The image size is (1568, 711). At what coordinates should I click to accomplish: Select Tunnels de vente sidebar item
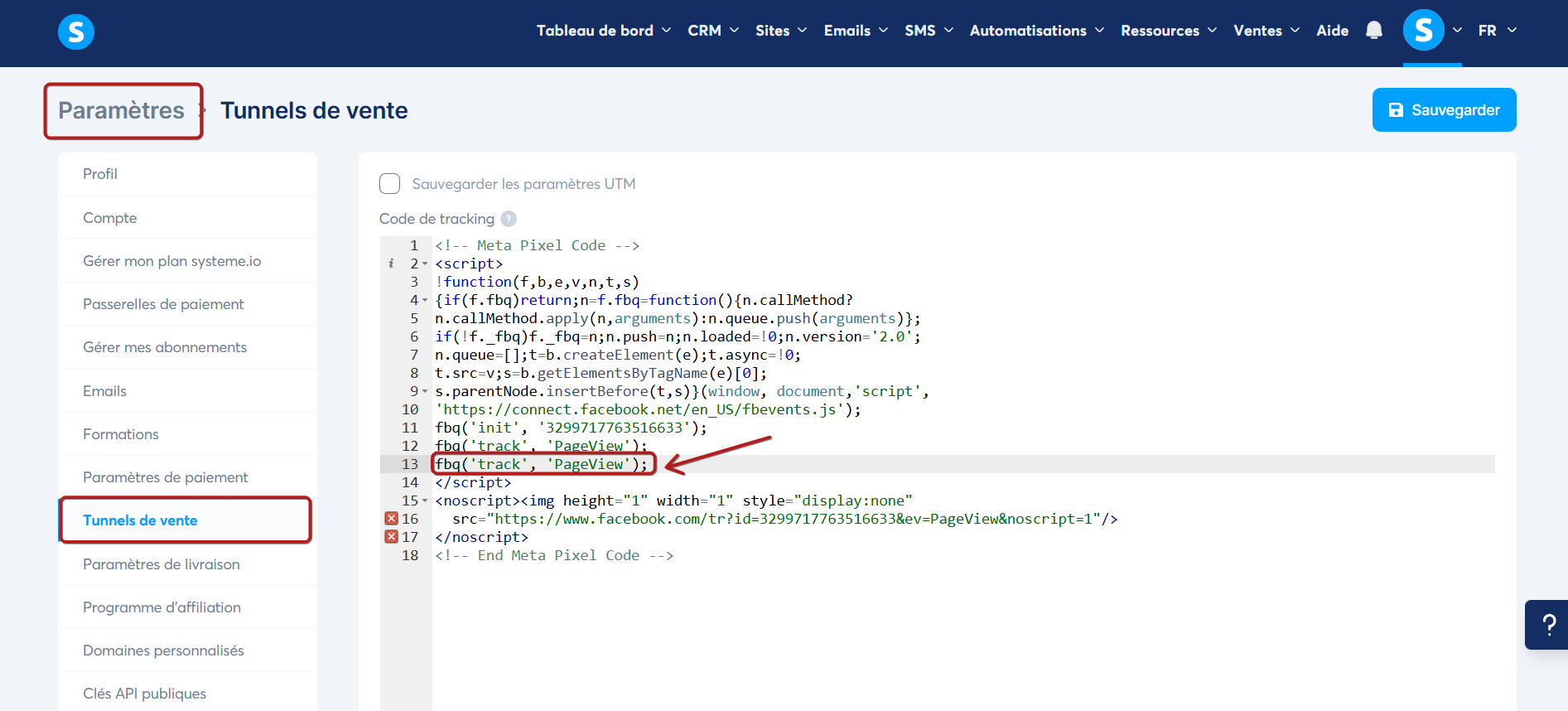click(187, 520)
